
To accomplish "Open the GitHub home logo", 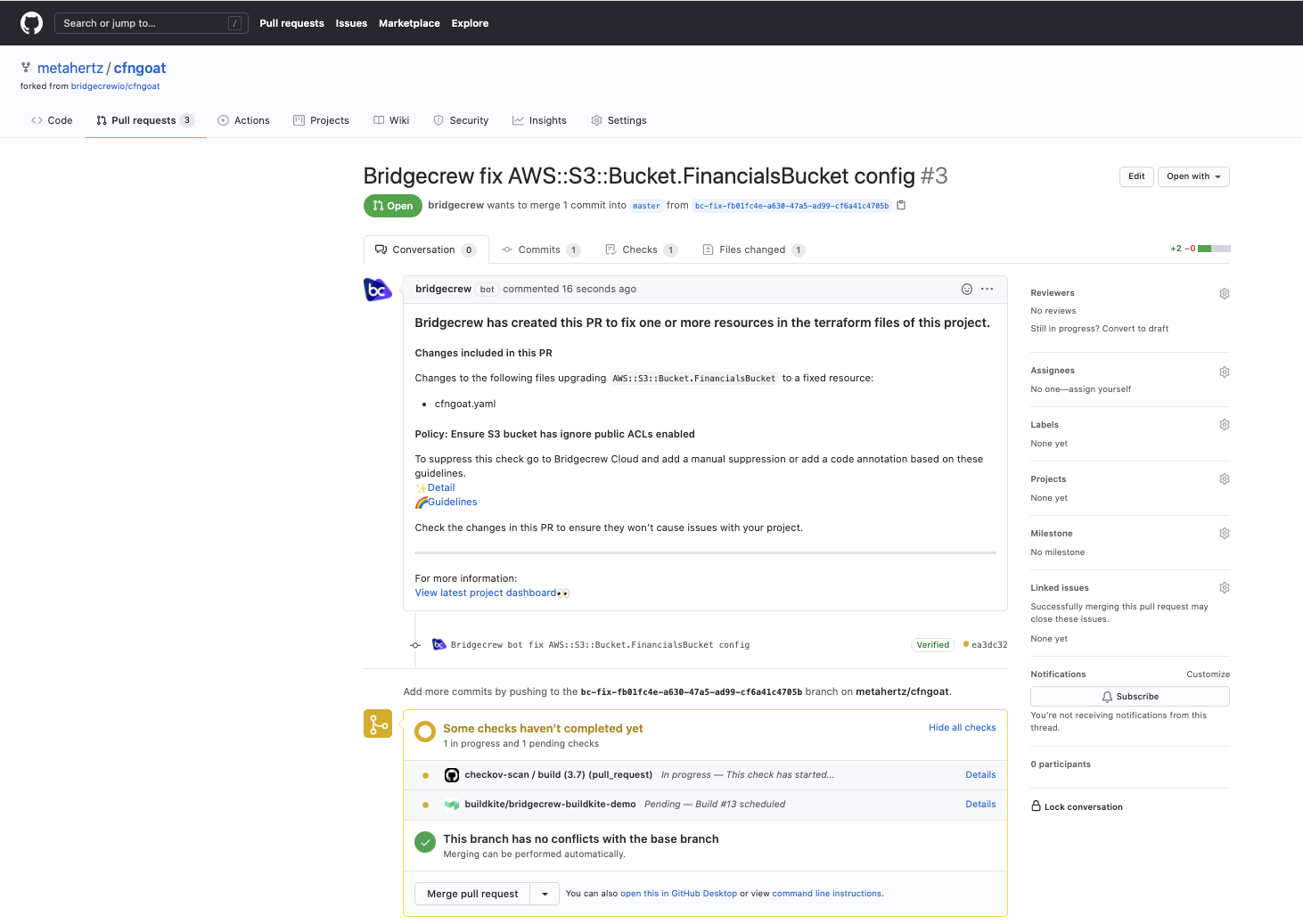I will pyautogui.click(x=31, y=23).
